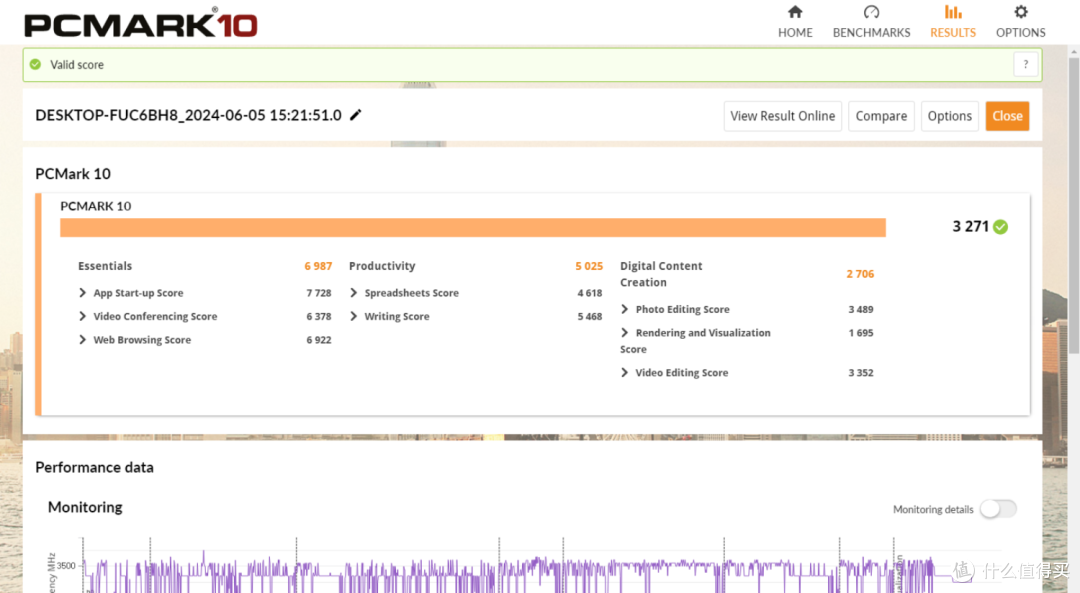Screen dimensions: 1080x593
Task: Expand the Photo Editing Score row
Action: 625,309
